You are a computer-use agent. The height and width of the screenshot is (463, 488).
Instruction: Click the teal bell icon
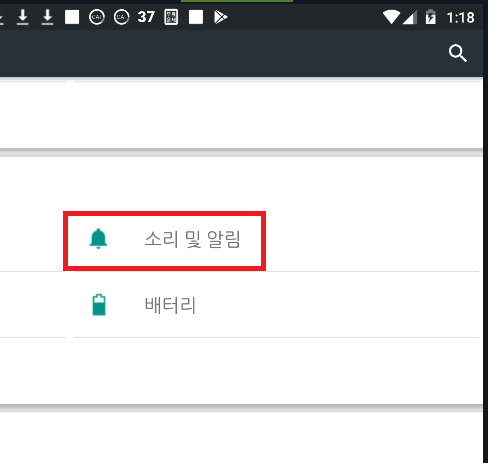(98, 239)
